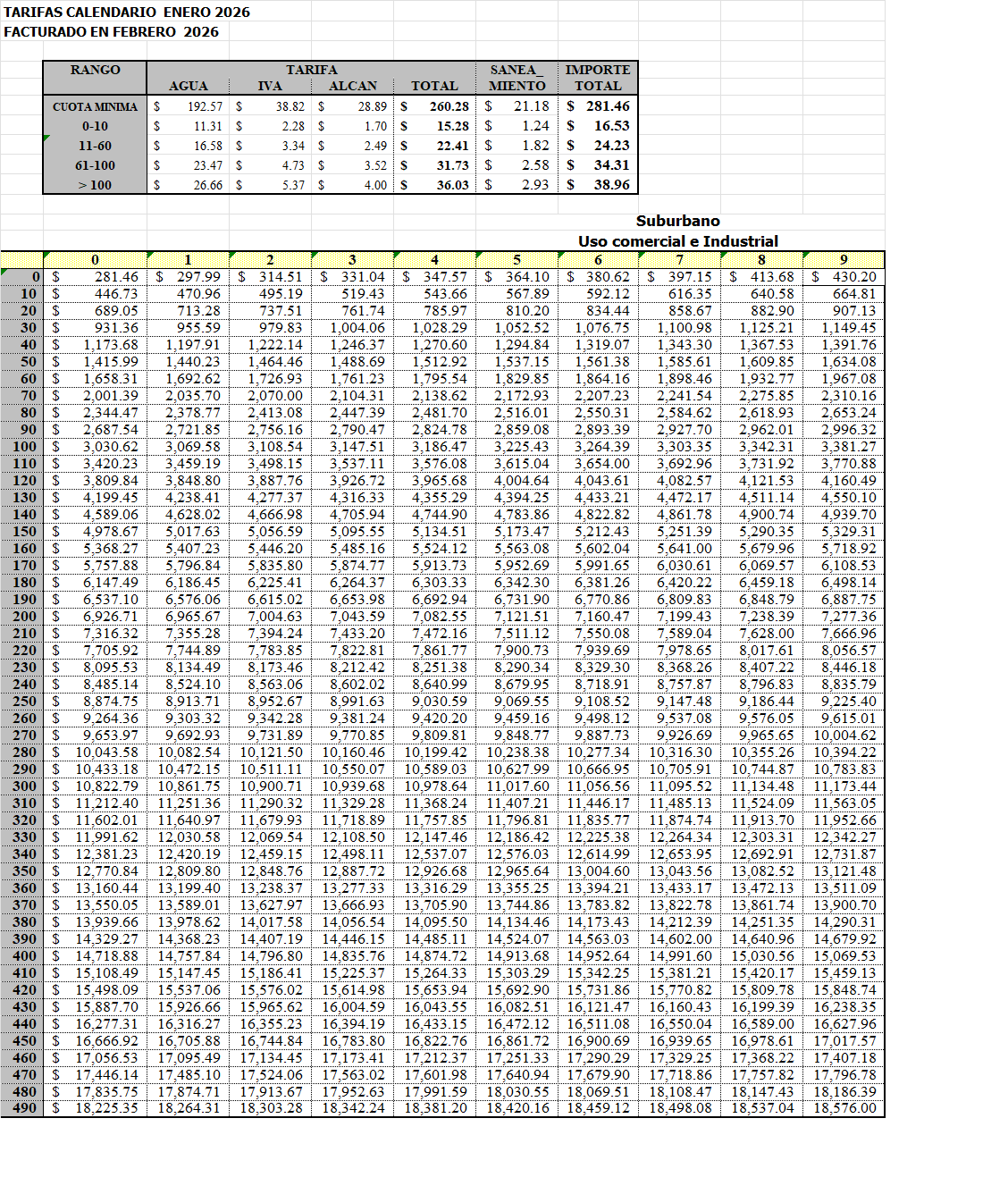Screen dimensions: 1008x1194
Task: Select the > 100 range label cell
Action: click(x=95, y=185)
